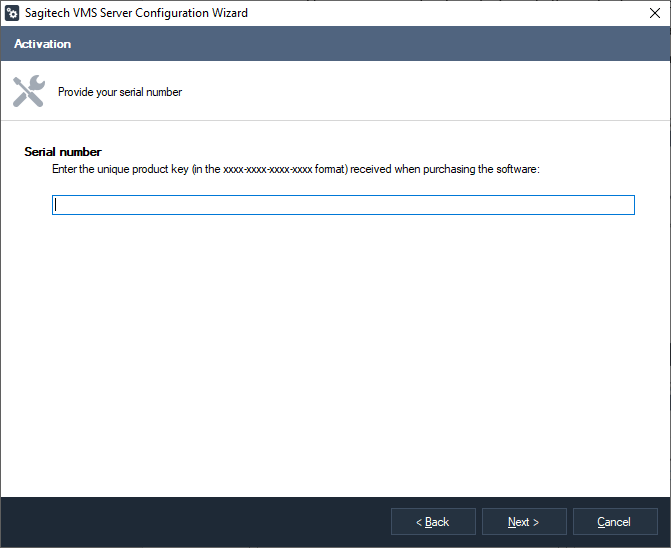Click the bold 'Serial number' label

point(62,152)
